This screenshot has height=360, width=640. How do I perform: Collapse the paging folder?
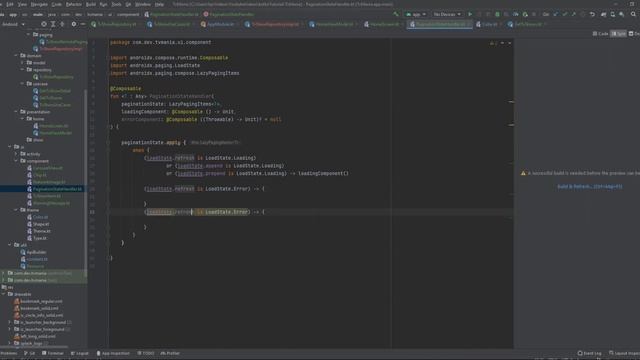pos(29,35)
